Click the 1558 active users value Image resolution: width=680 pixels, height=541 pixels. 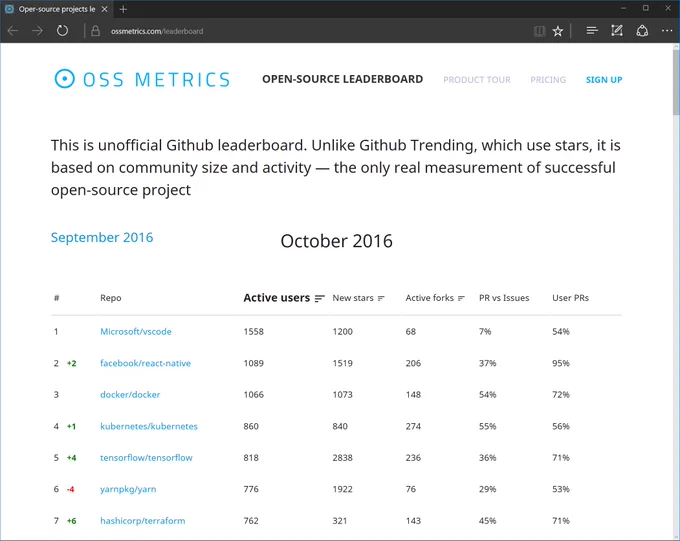[254, 331]
